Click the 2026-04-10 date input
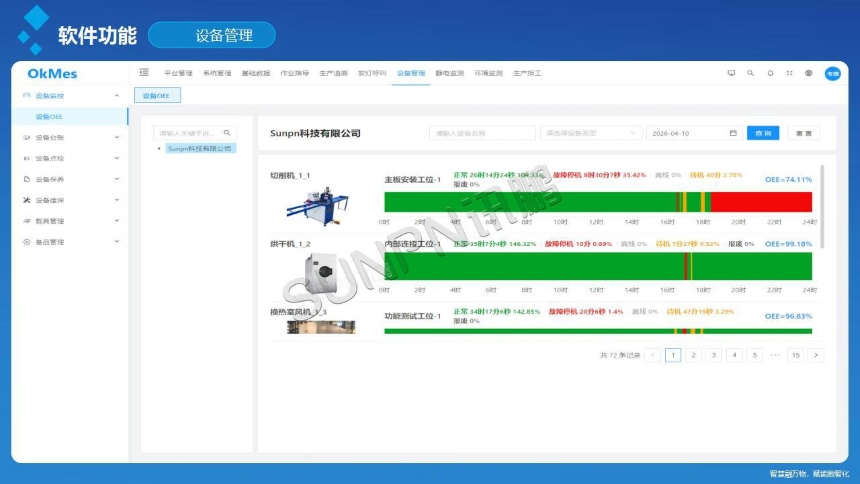860x484 pixels. (x=694, y=133)
